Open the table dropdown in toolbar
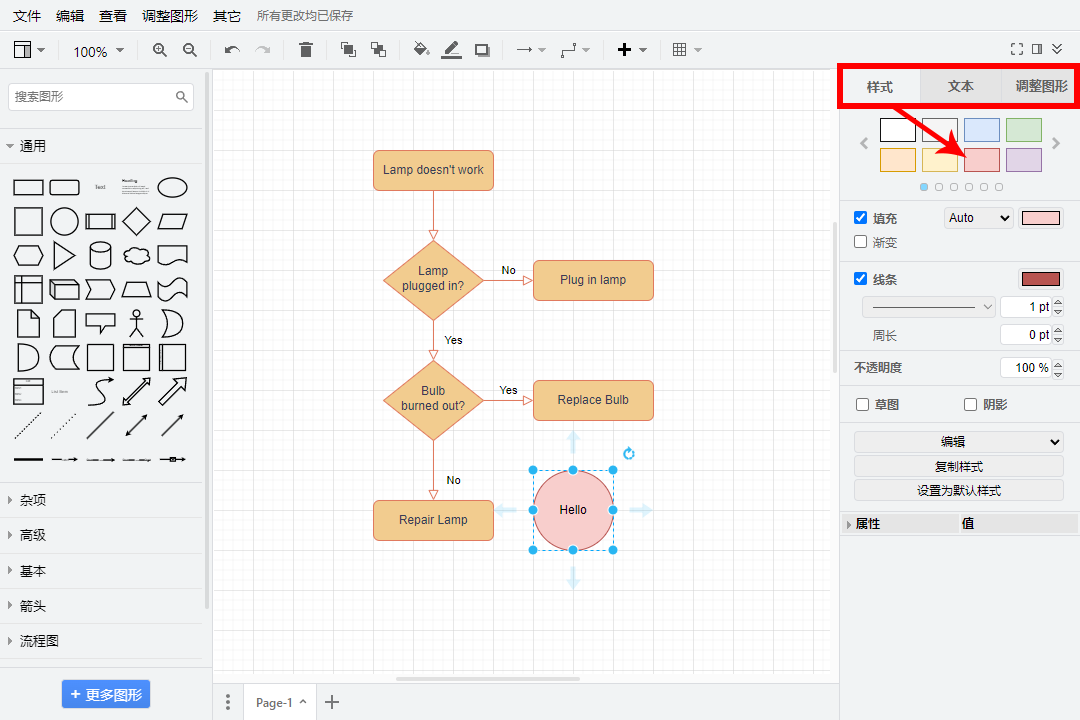The height and width of the screenshot is (720, 1080). tap(687, 50)
